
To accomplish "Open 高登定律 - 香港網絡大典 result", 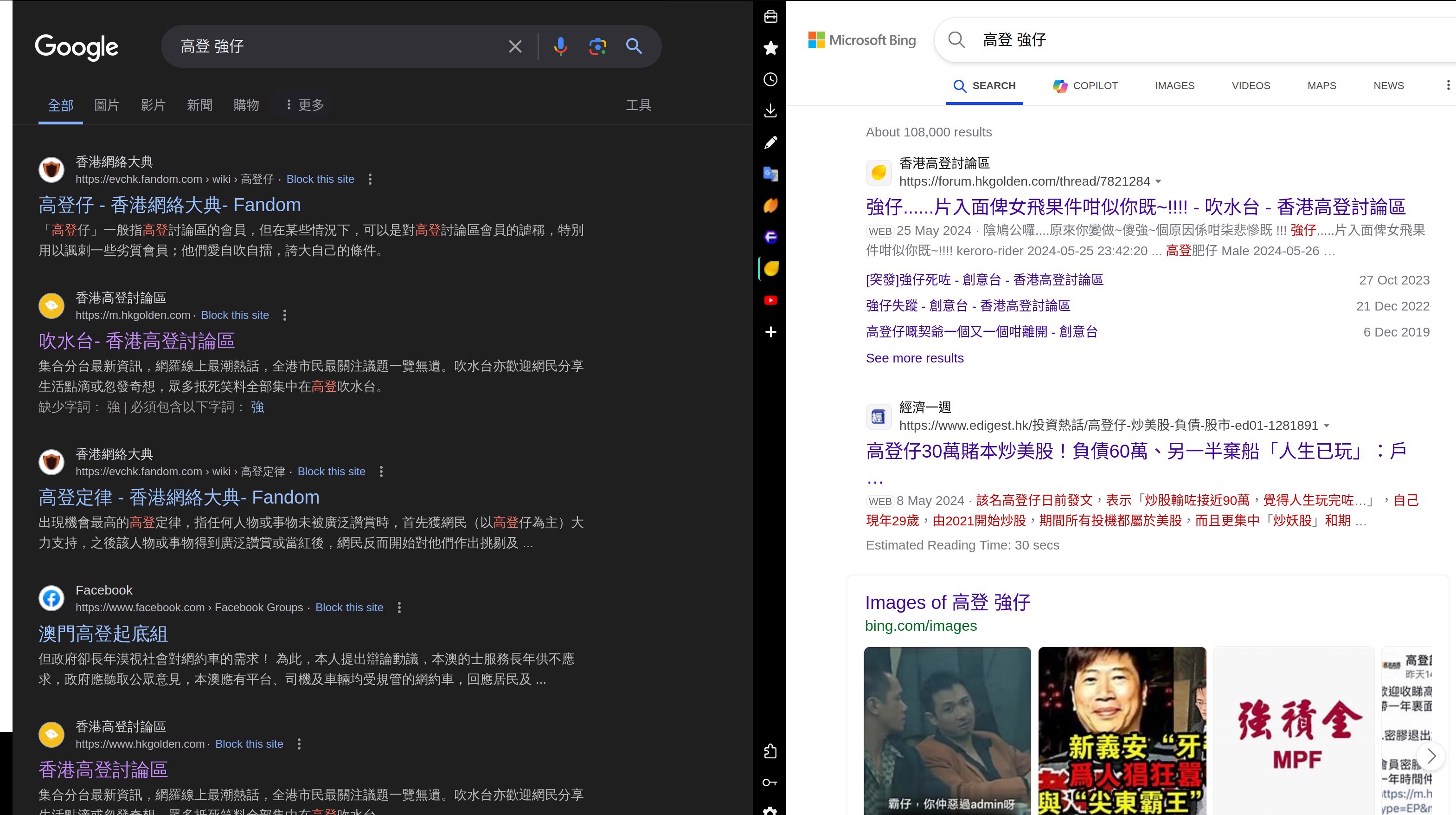I will (179, 497).
